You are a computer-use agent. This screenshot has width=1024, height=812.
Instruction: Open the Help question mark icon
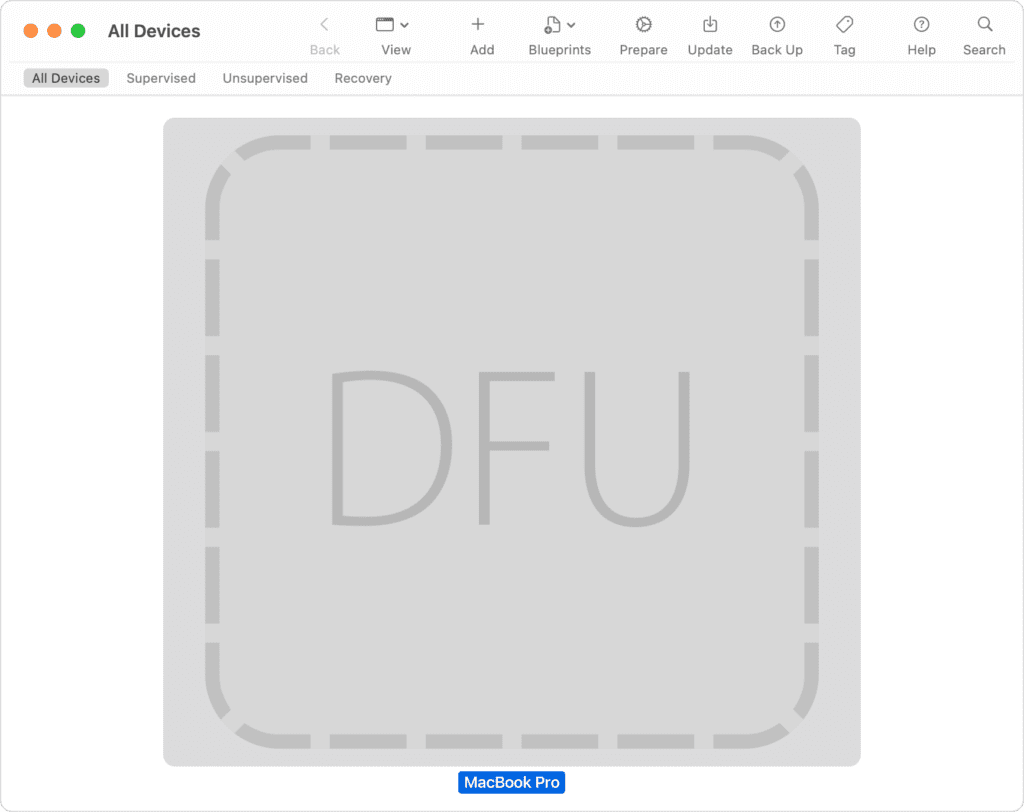click(x=921, y=25)
